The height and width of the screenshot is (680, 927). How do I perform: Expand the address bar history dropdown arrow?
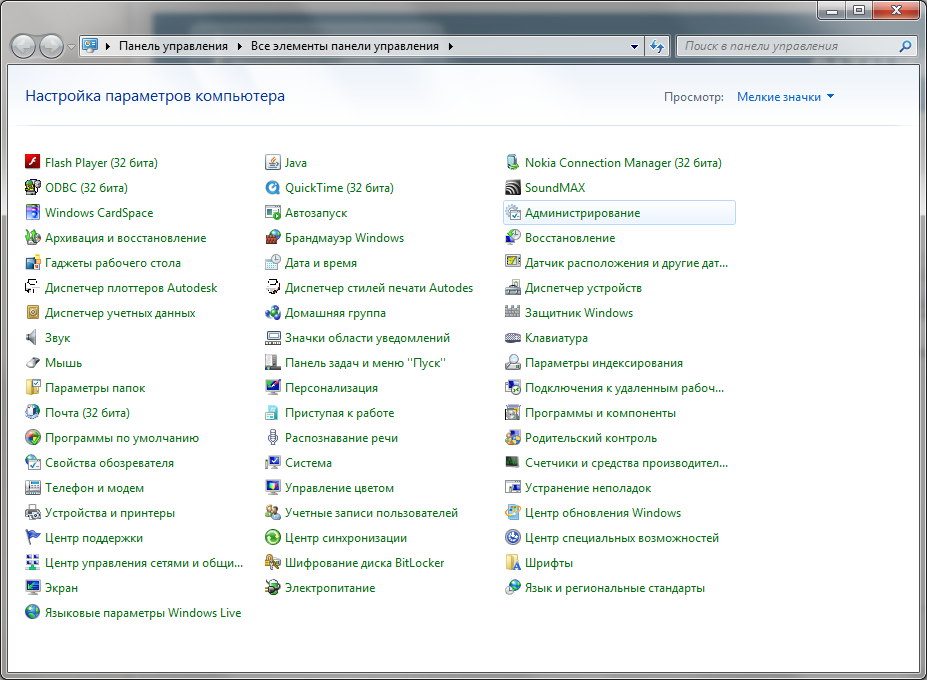coord(634,46)
